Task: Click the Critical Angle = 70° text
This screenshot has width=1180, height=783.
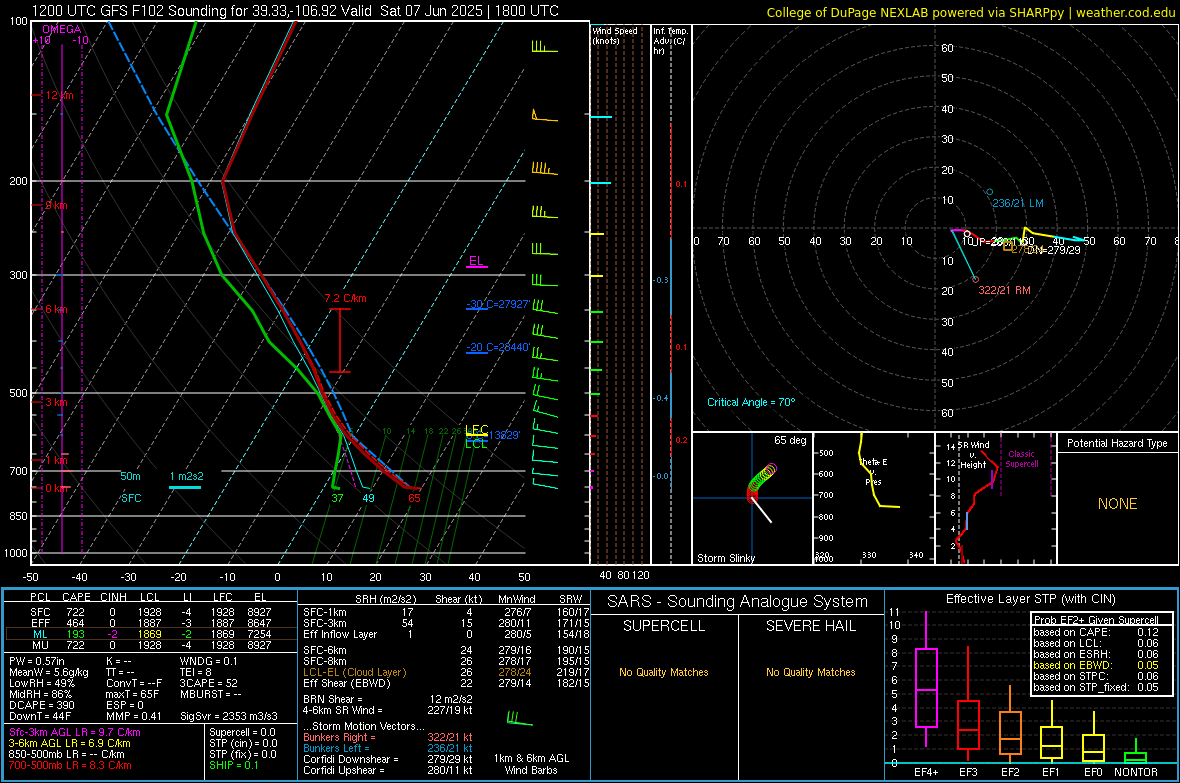Action: point(751,402)
